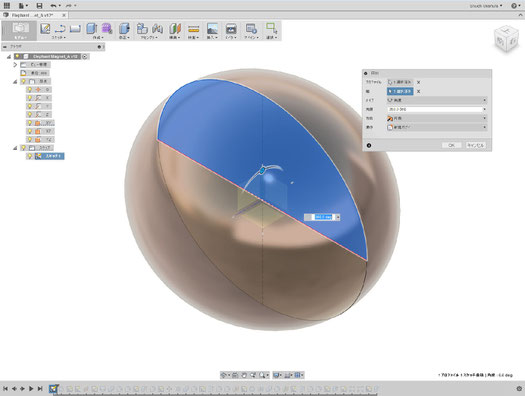Viewport: 525px width, 396px height.
Task: Click the Inspect measure ruler icon
Action: pyautogui.click(x=193, y=29)
